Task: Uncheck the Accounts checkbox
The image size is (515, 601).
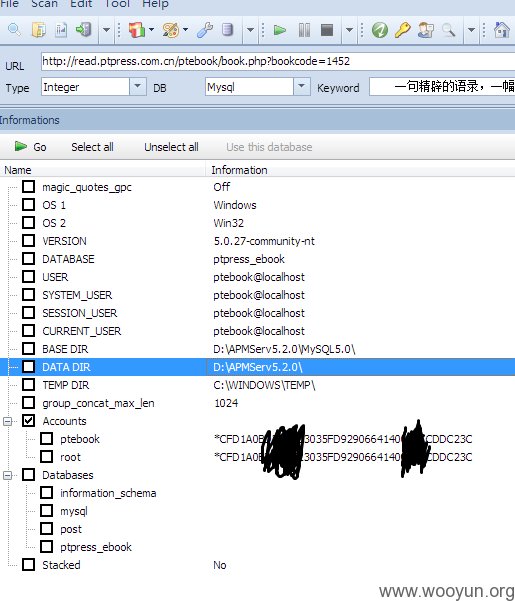Action: tap(28, 421)
